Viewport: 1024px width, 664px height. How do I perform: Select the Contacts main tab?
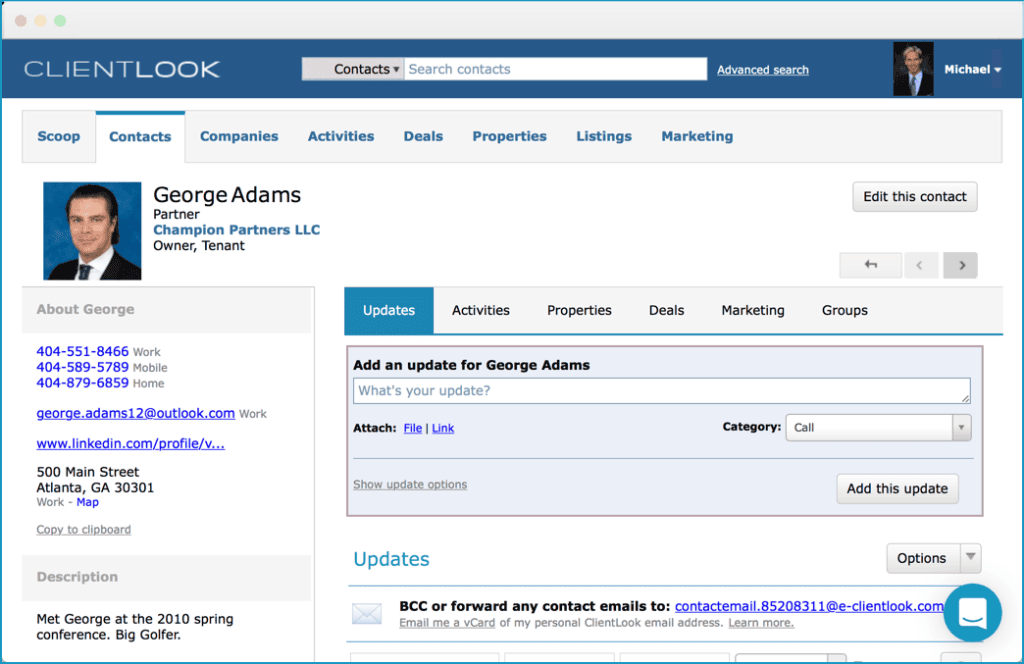[140, 137]
